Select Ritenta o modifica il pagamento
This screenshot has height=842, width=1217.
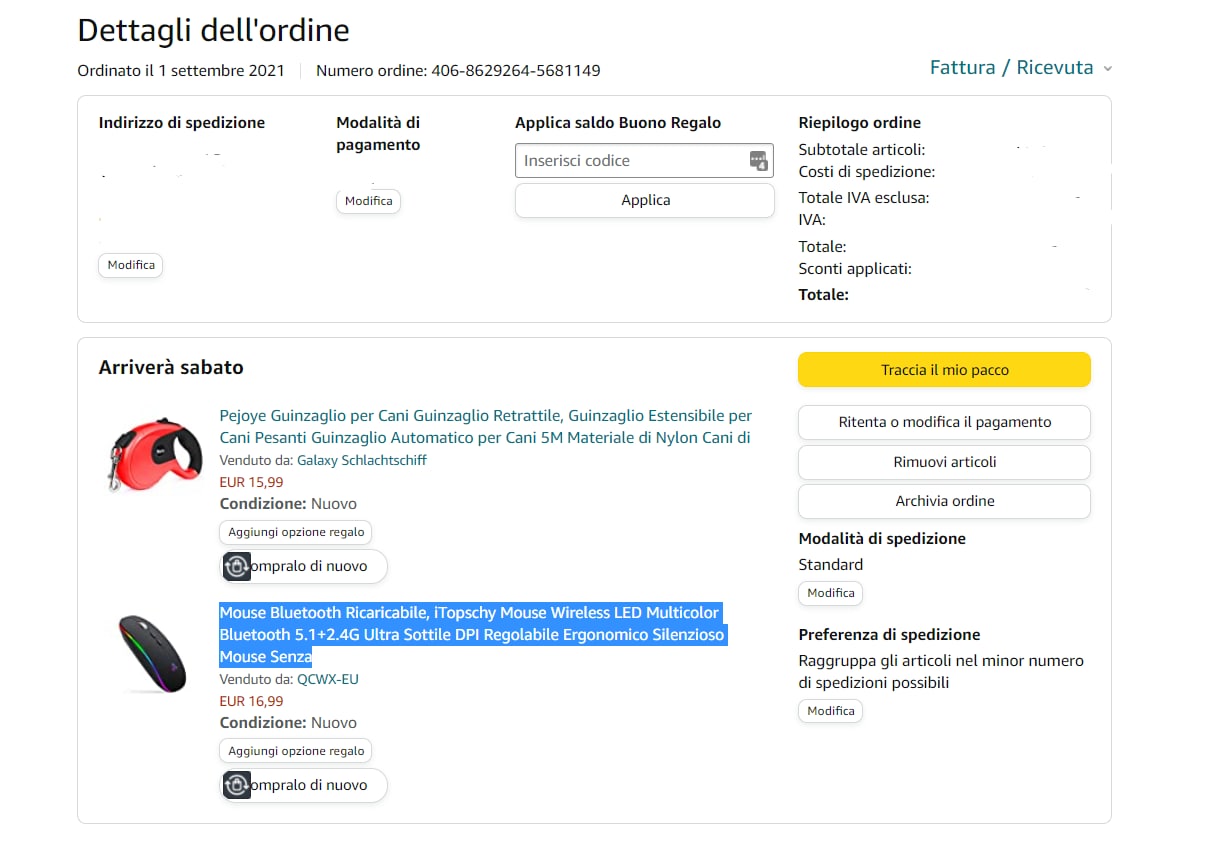[944, 422]
